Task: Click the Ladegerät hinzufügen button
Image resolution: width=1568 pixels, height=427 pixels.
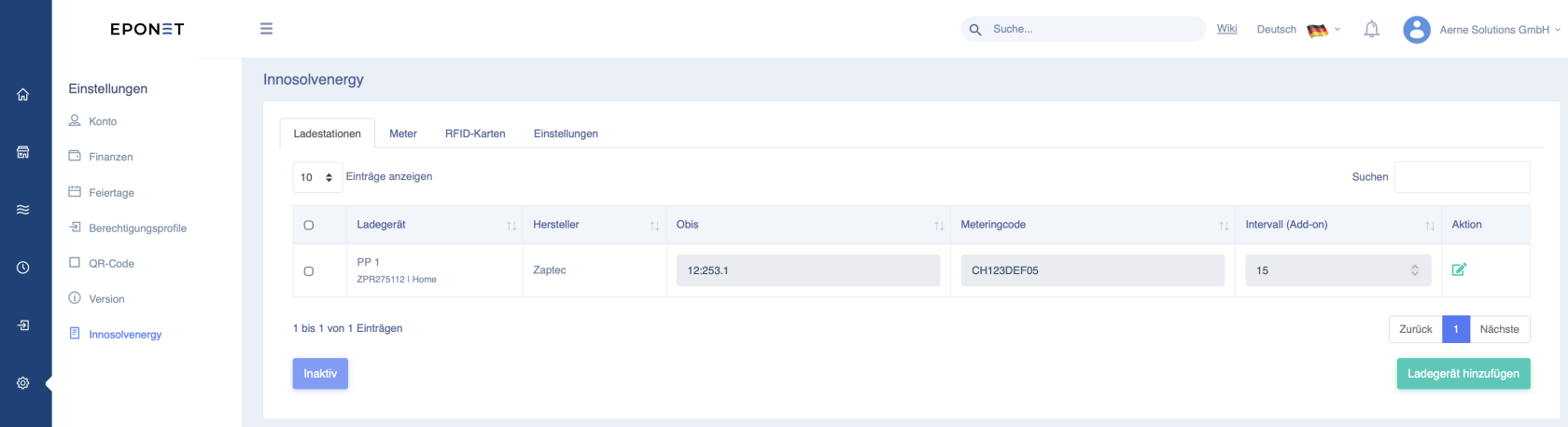Action: tap(1463, 374)
